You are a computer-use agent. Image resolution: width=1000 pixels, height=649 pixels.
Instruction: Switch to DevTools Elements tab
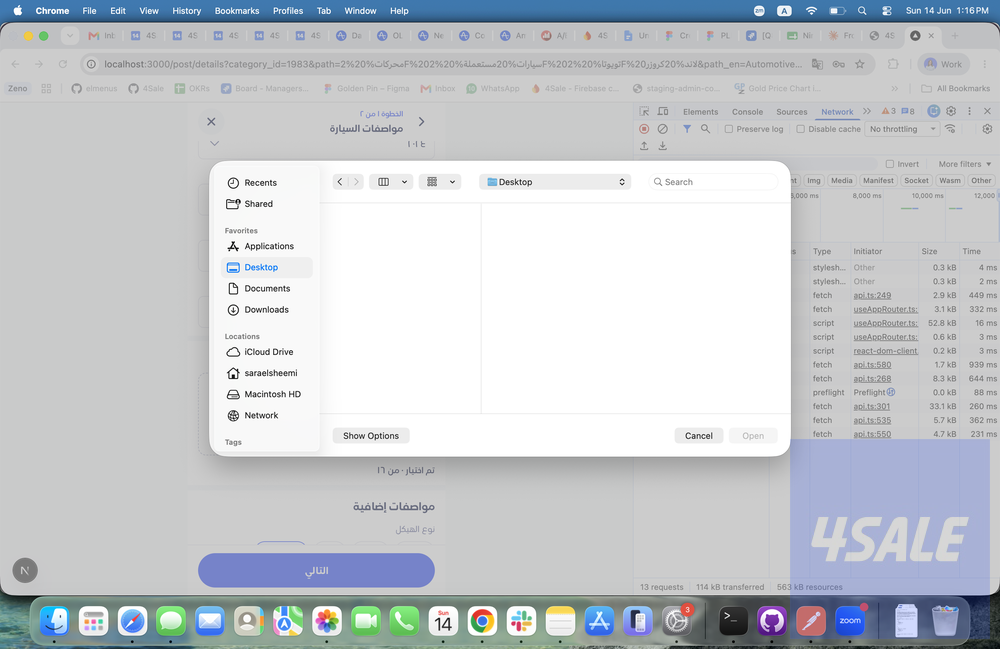pyautogui.click(x=700, y=112)
